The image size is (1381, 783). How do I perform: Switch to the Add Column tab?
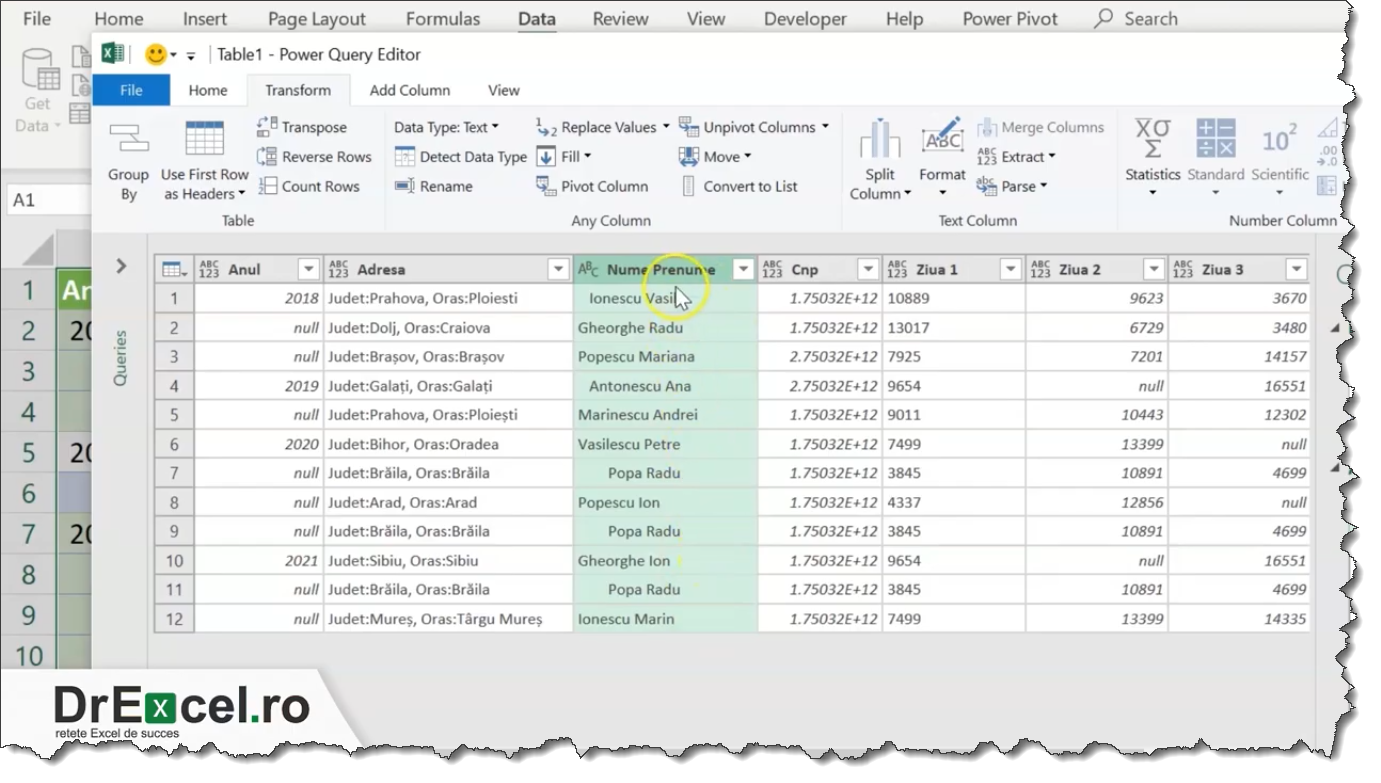[x=410, y=90]
